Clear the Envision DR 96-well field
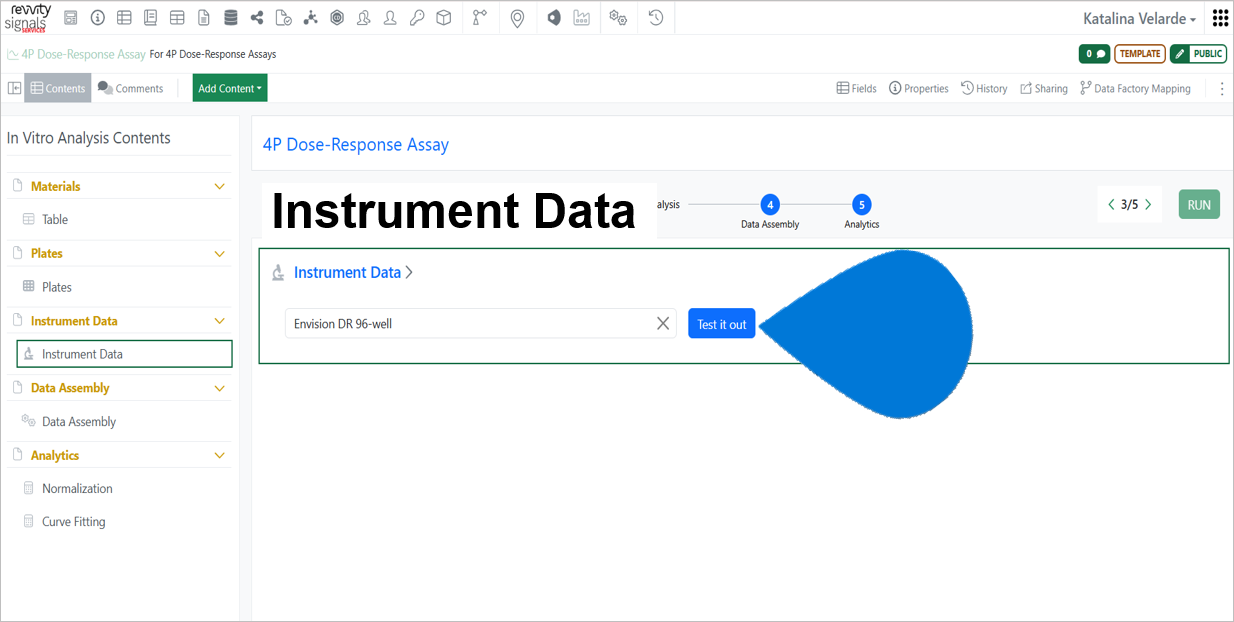This screenshot has height=622, width=1234. (662, 323)
